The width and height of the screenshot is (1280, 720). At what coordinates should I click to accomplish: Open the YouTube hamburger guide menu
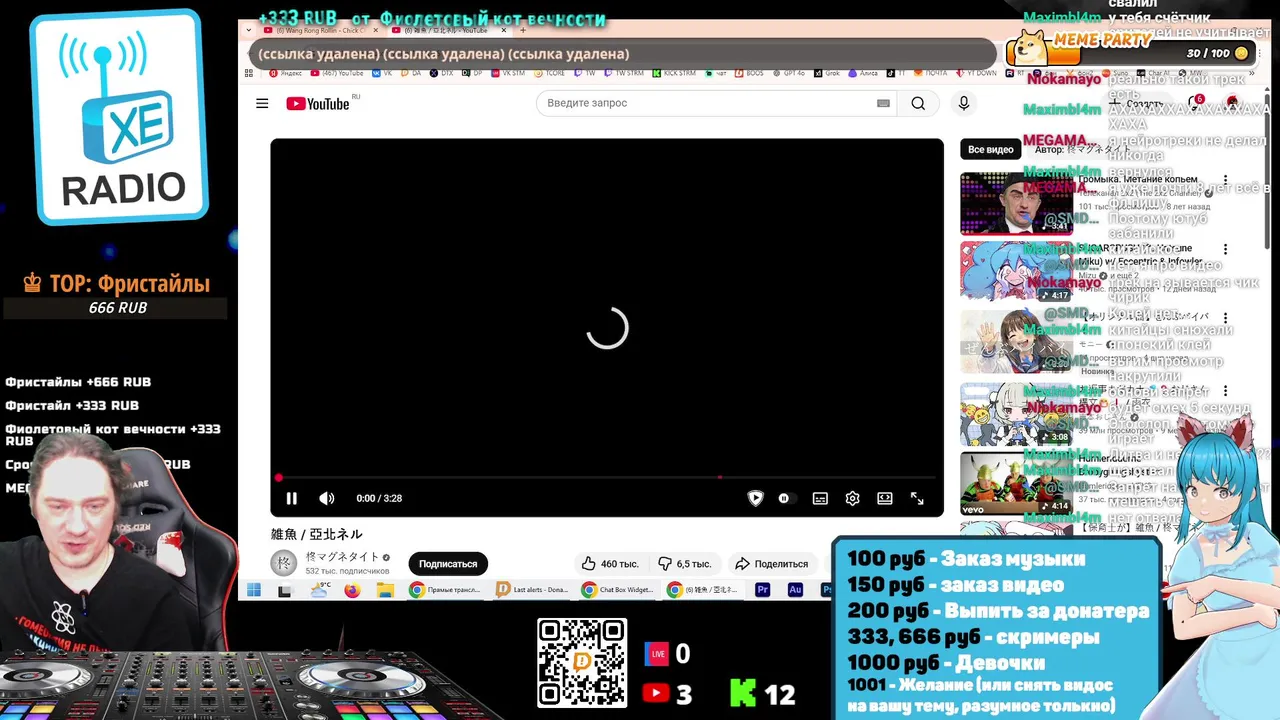[x=262, y=103]
